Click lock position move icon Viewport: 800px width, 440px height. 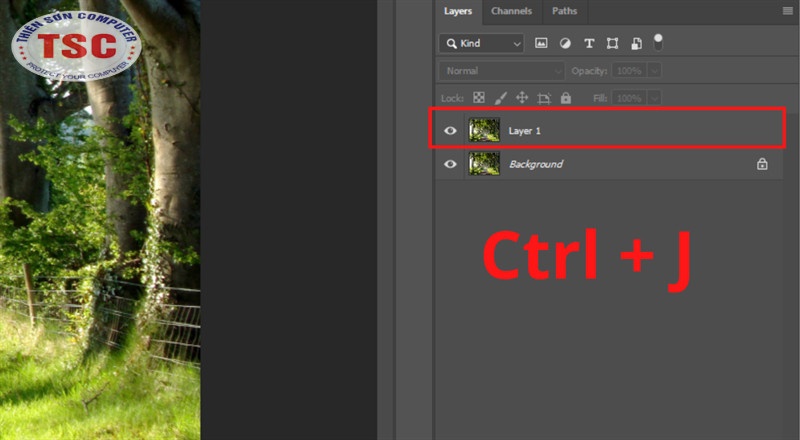[522, 98]
